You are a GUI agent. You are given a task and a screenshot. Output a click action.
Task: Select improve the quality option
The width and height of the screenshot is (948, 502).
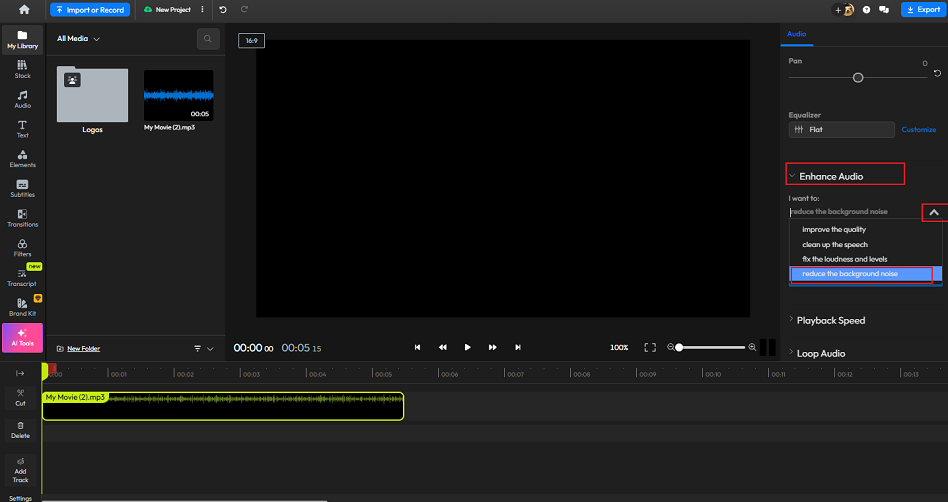coord(865,229)
